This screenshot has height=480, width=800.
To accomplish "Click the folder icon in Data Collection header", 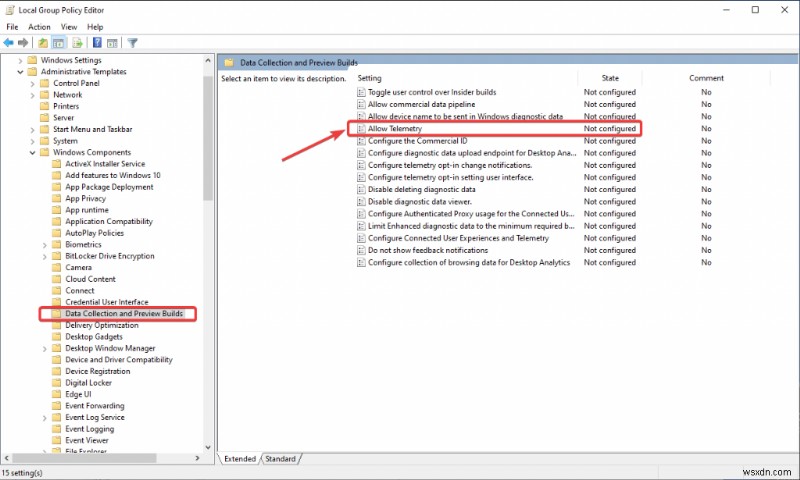I will pos(229,63).
